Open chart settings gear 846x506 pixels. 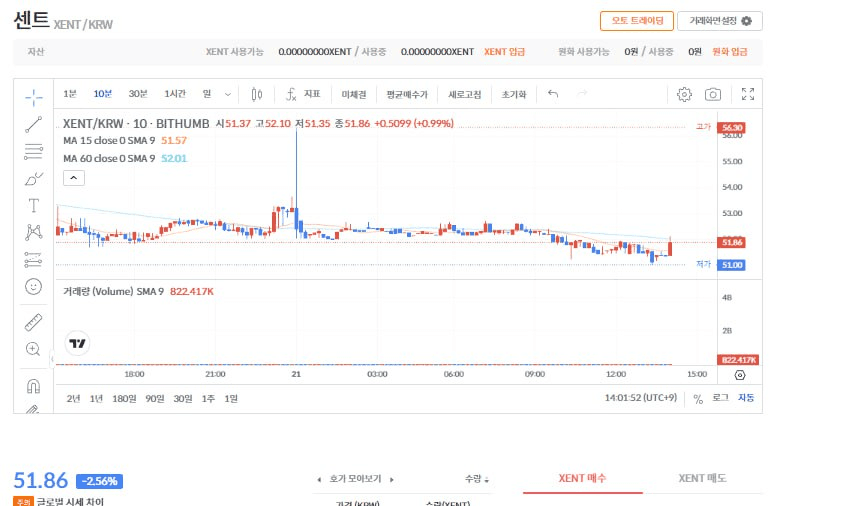[x=684, y=94]
